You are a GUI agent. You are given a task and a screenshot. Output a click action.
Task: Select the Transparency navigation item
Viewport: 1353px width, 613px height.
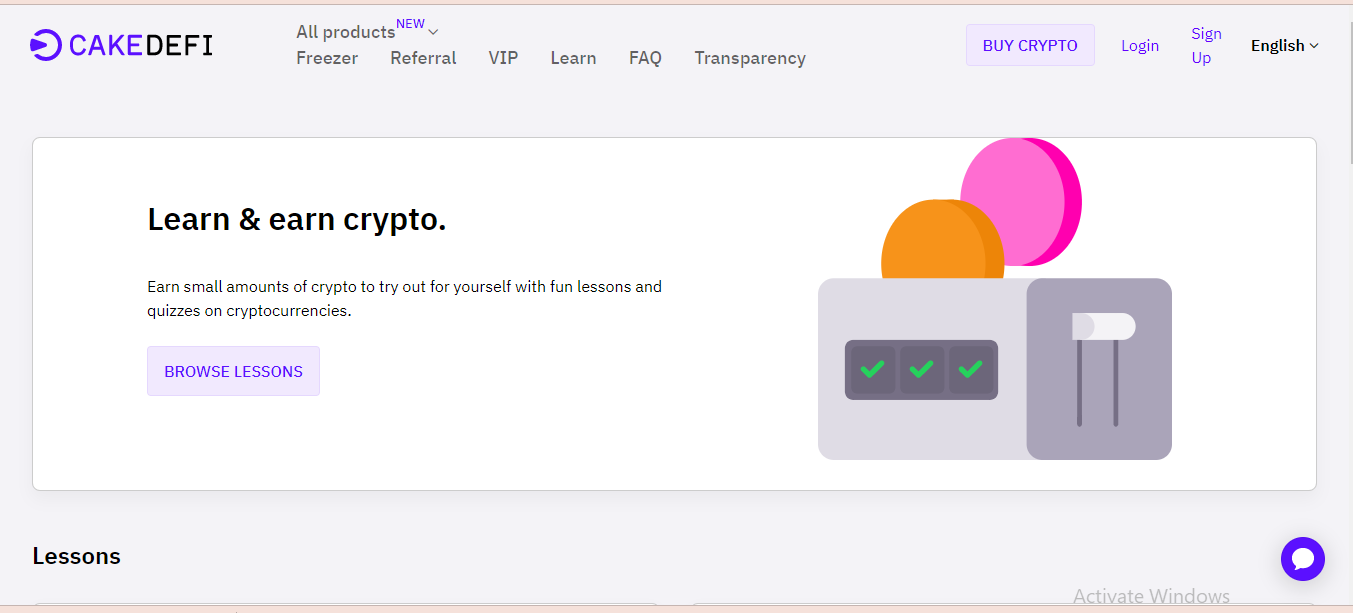point(749,58)
